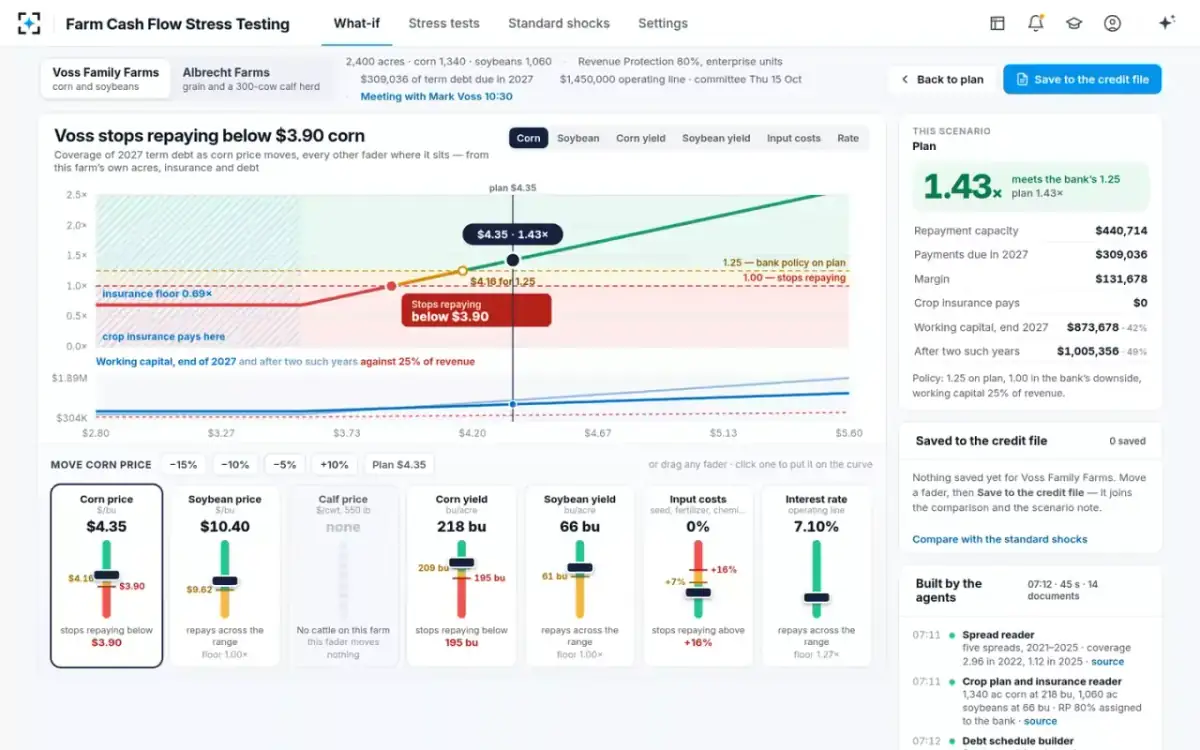Save to the credit file
Image resolution: width=1200 pixels, height=750 pixels.
pyautogui.click(x=1082, y=80)
